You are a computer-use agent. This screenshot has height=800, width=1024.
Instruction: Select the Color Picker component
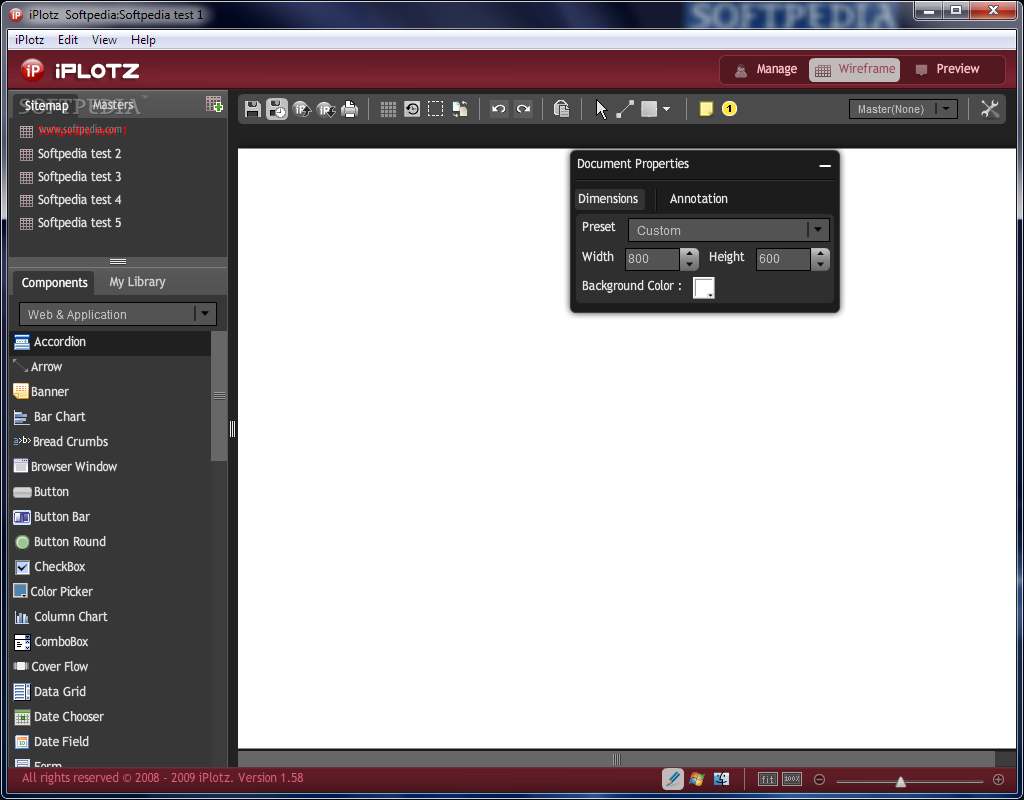(110, 592)
